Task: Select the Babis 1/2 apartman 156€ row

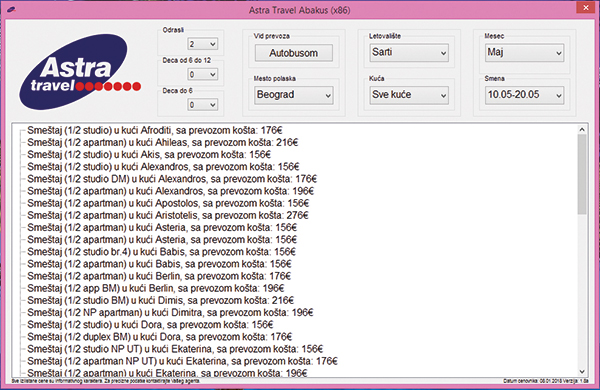Action: coord(159,264)
